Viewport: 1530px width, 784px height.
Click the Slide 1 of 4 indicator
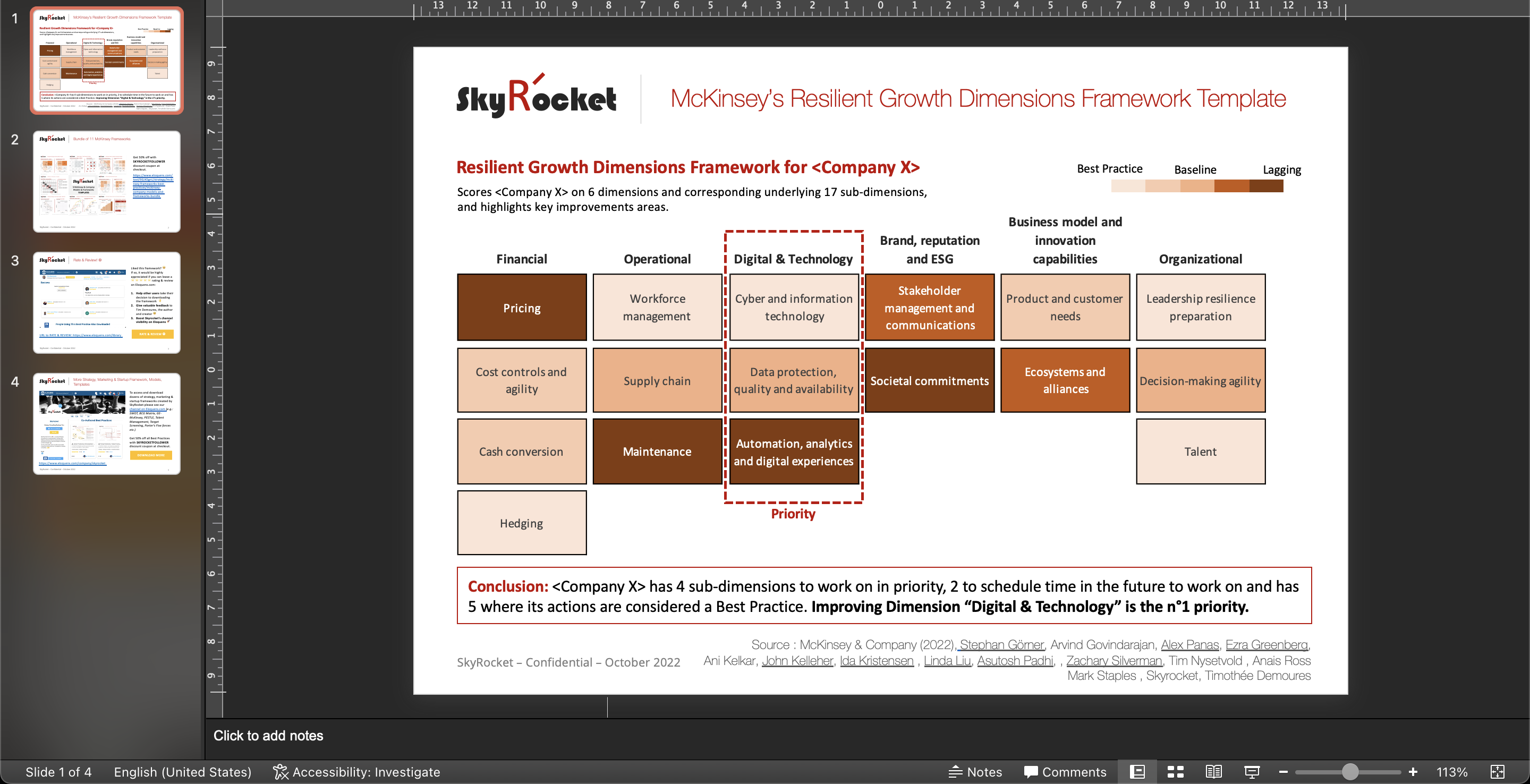[58, 772]
